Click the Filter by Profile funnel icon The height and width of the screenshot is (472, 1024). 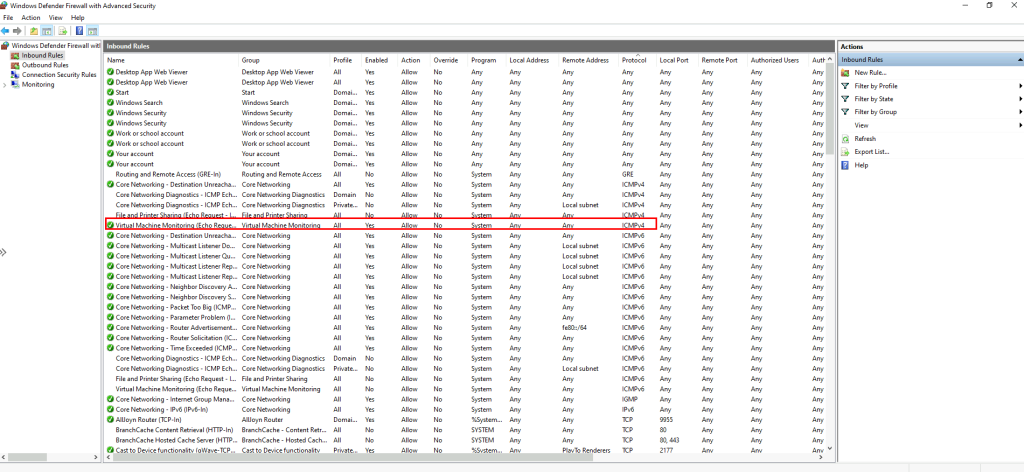pyautogui.click(x=845, y=86)
